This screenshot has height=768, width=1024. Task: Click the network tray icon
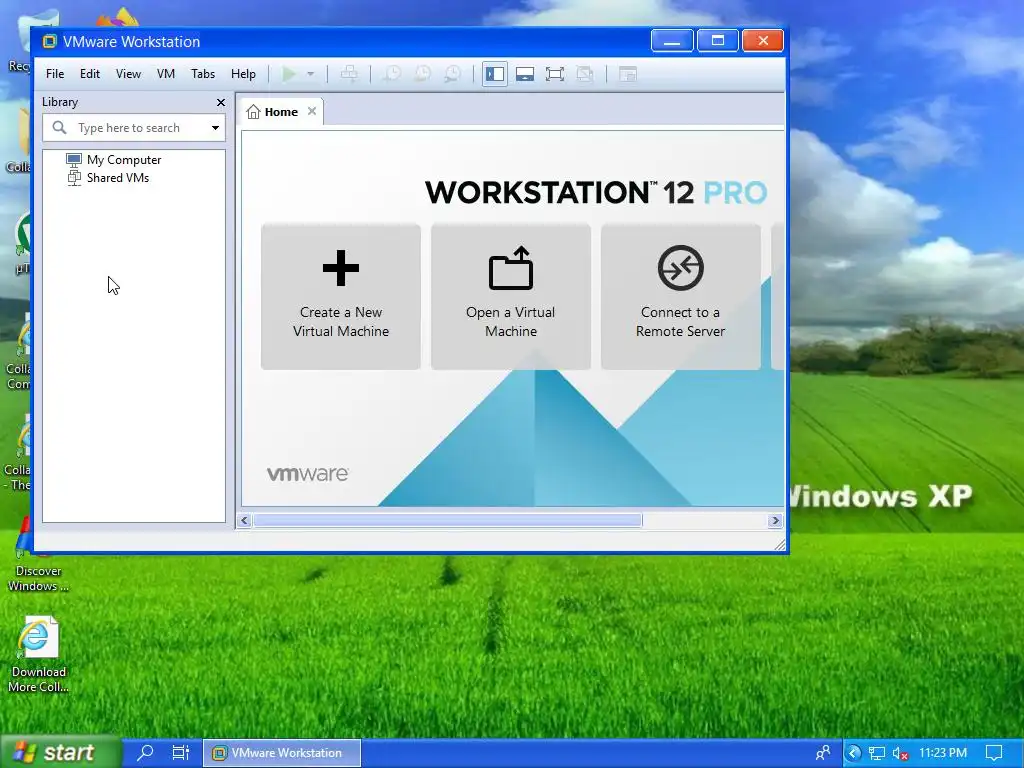coord(876,754)
